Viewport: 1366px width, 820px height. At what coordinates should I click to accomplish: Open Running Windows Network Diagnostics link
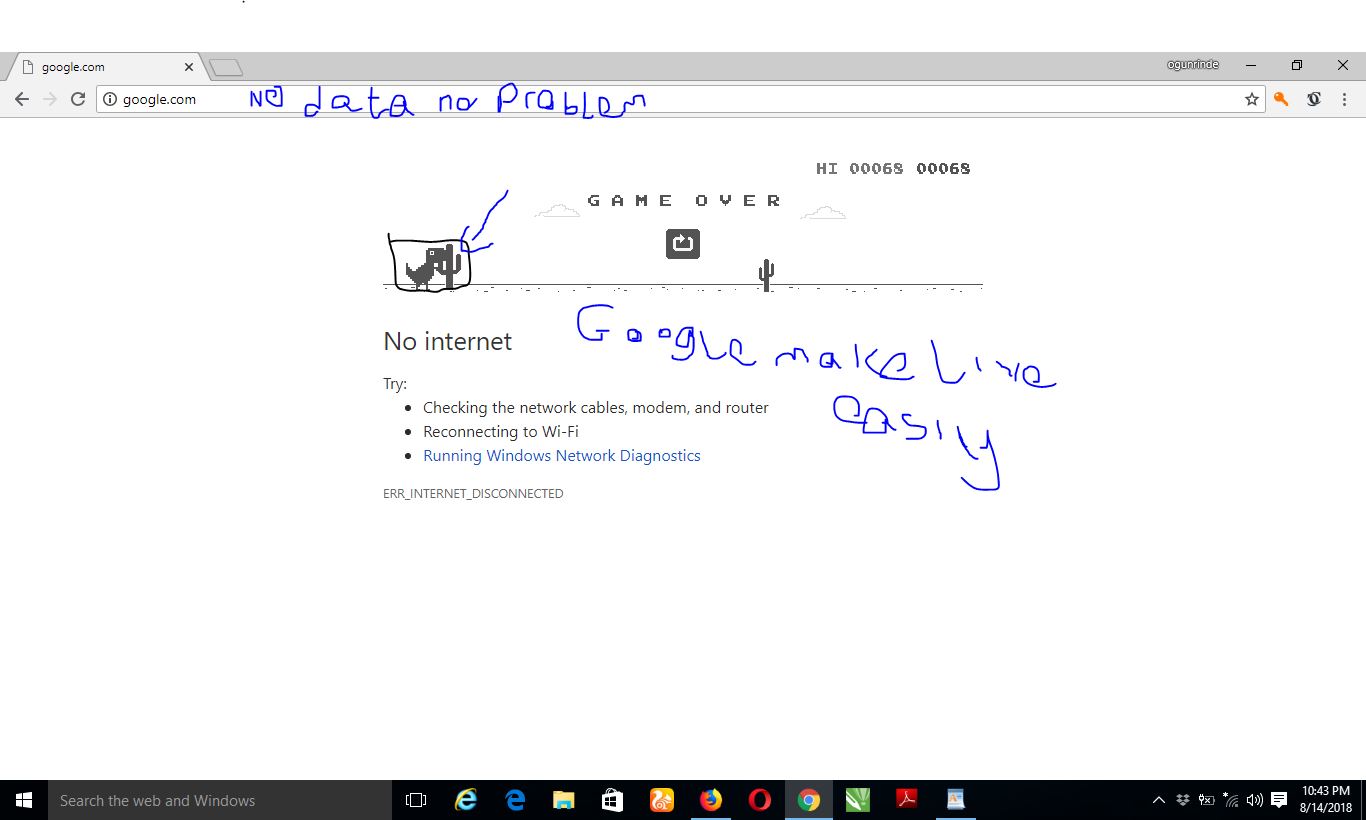coord(561,455)
